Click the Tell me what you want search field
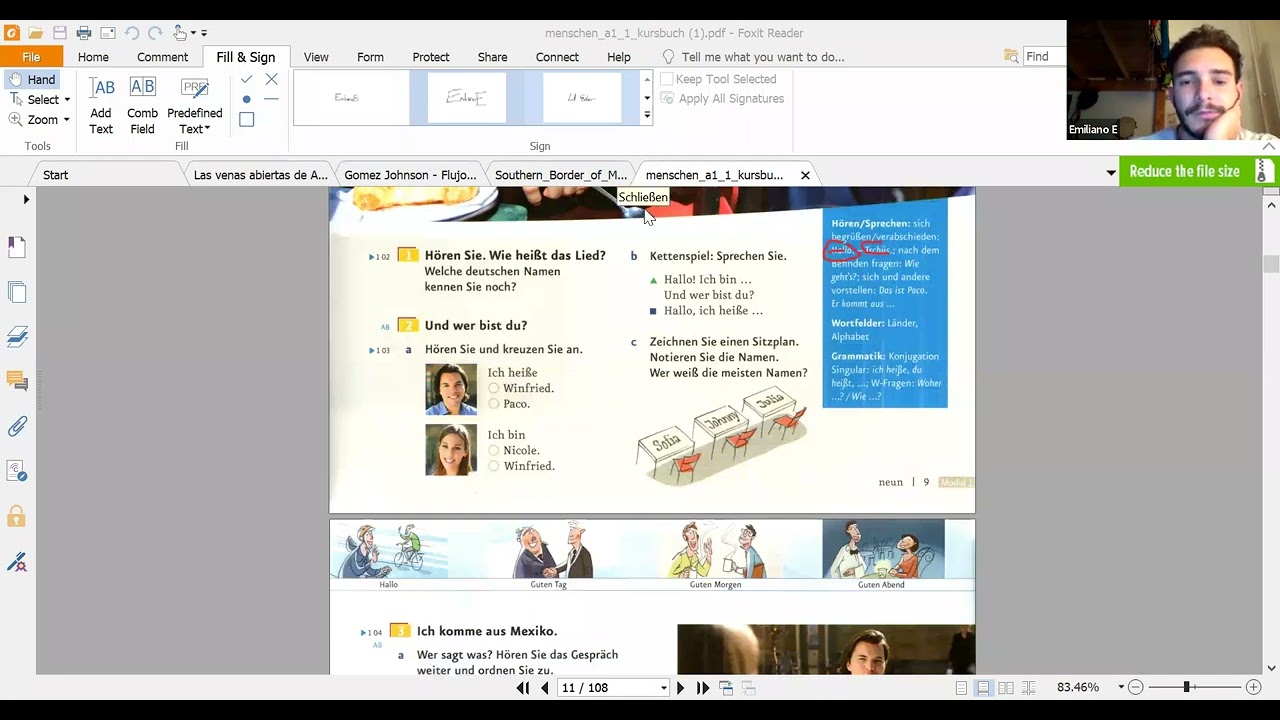The width and height of the screenshot is (1280, 720). tap(762, 57)
